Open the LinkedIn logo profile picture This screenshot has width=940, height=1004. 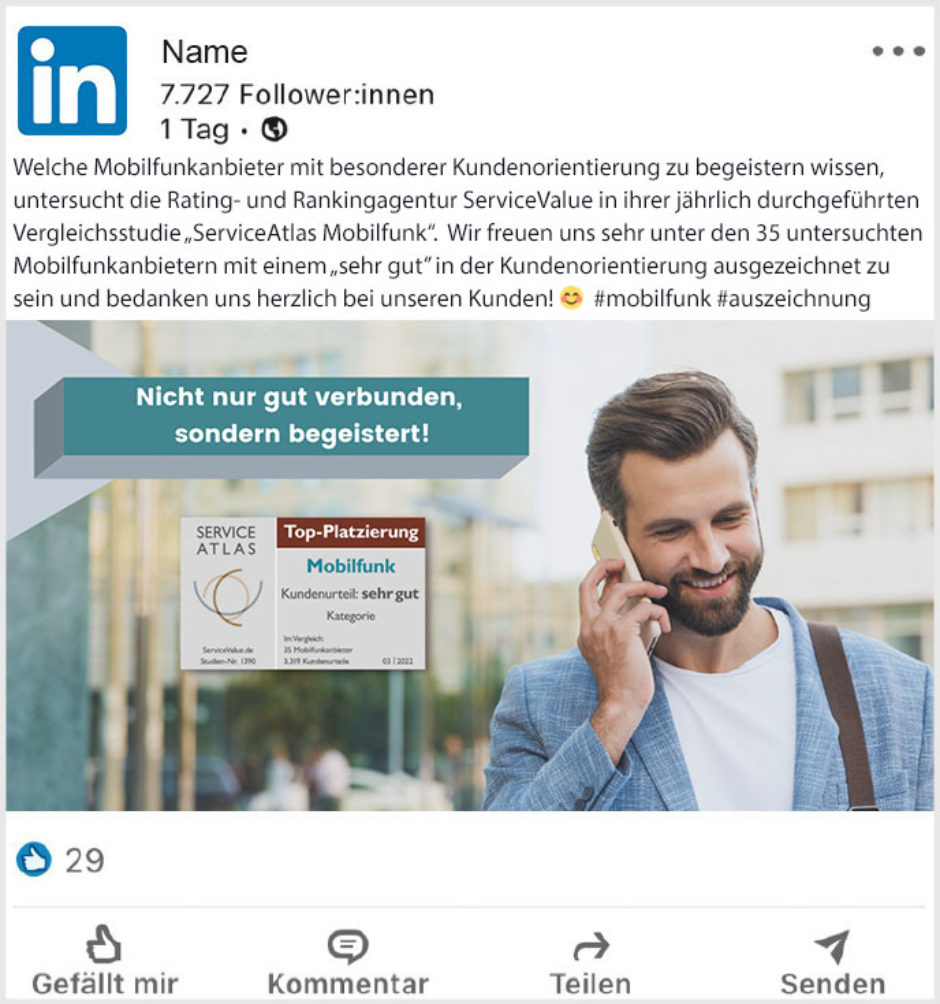pyautogui.click(x=72, y=81)
